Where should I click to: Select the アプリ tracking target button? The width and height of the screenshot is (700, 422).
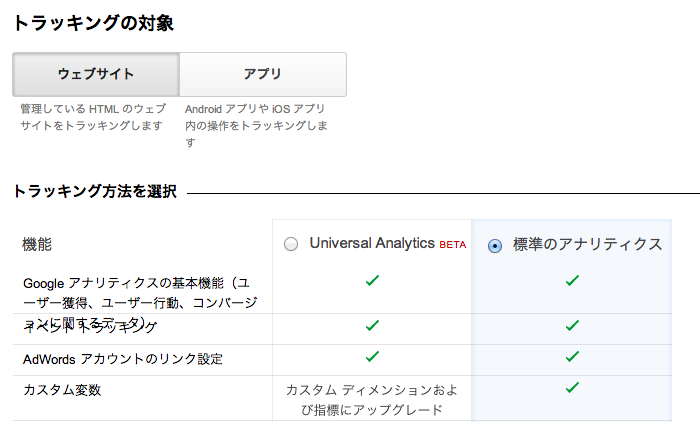tap(263, 74)
